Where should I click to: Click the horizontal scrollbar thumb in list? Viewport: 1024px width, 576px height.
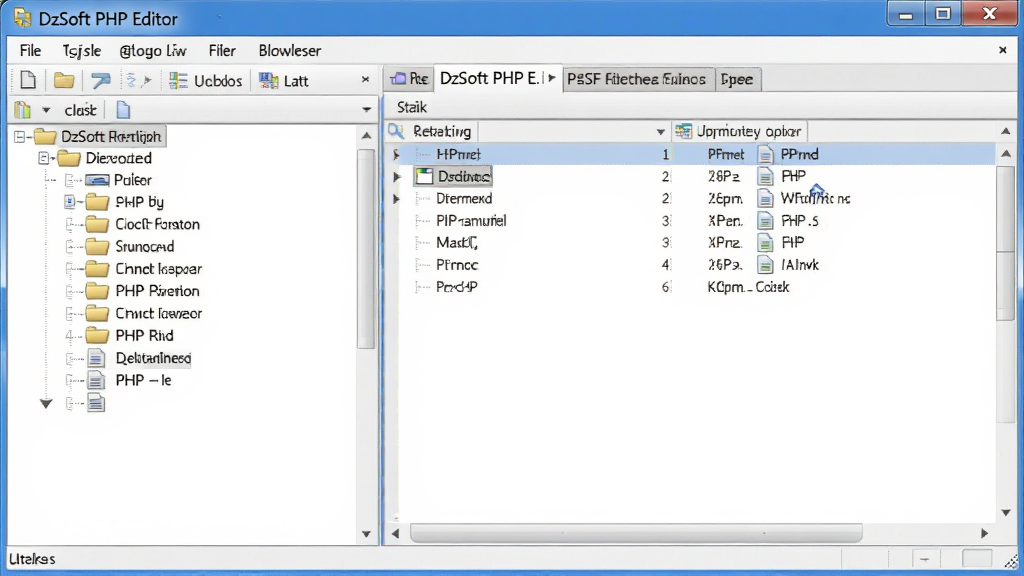click(x=636, y=533)
